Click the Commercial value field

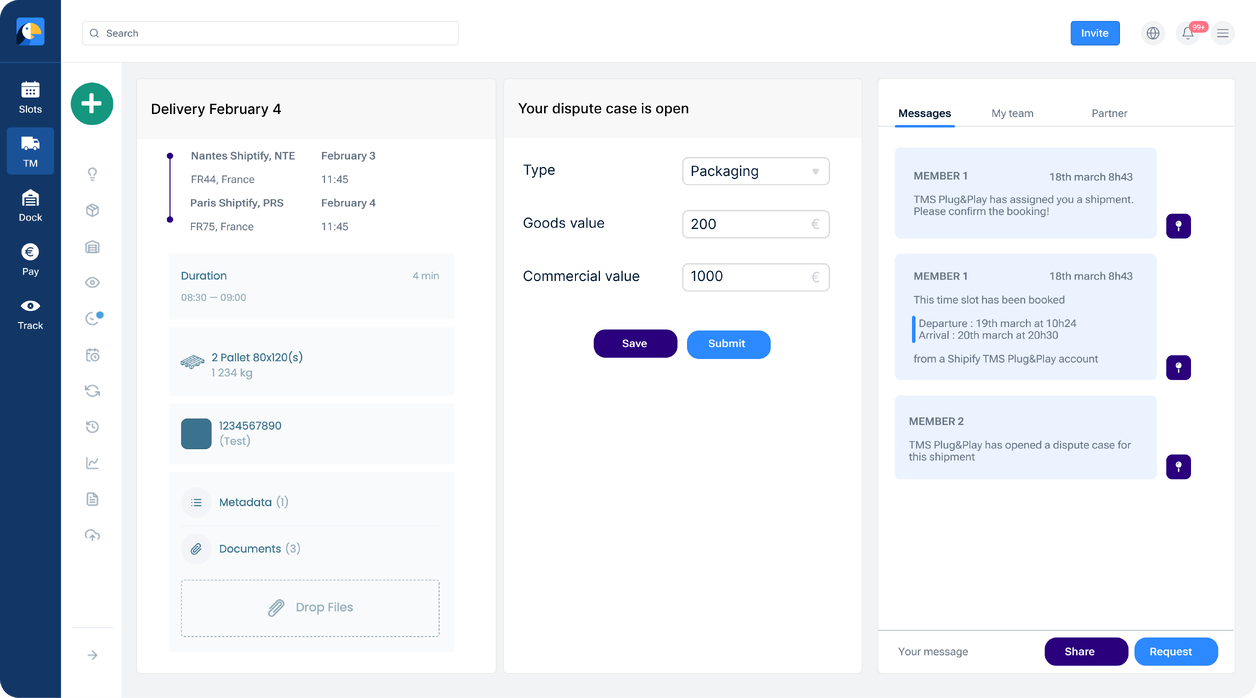coord(756,277)
